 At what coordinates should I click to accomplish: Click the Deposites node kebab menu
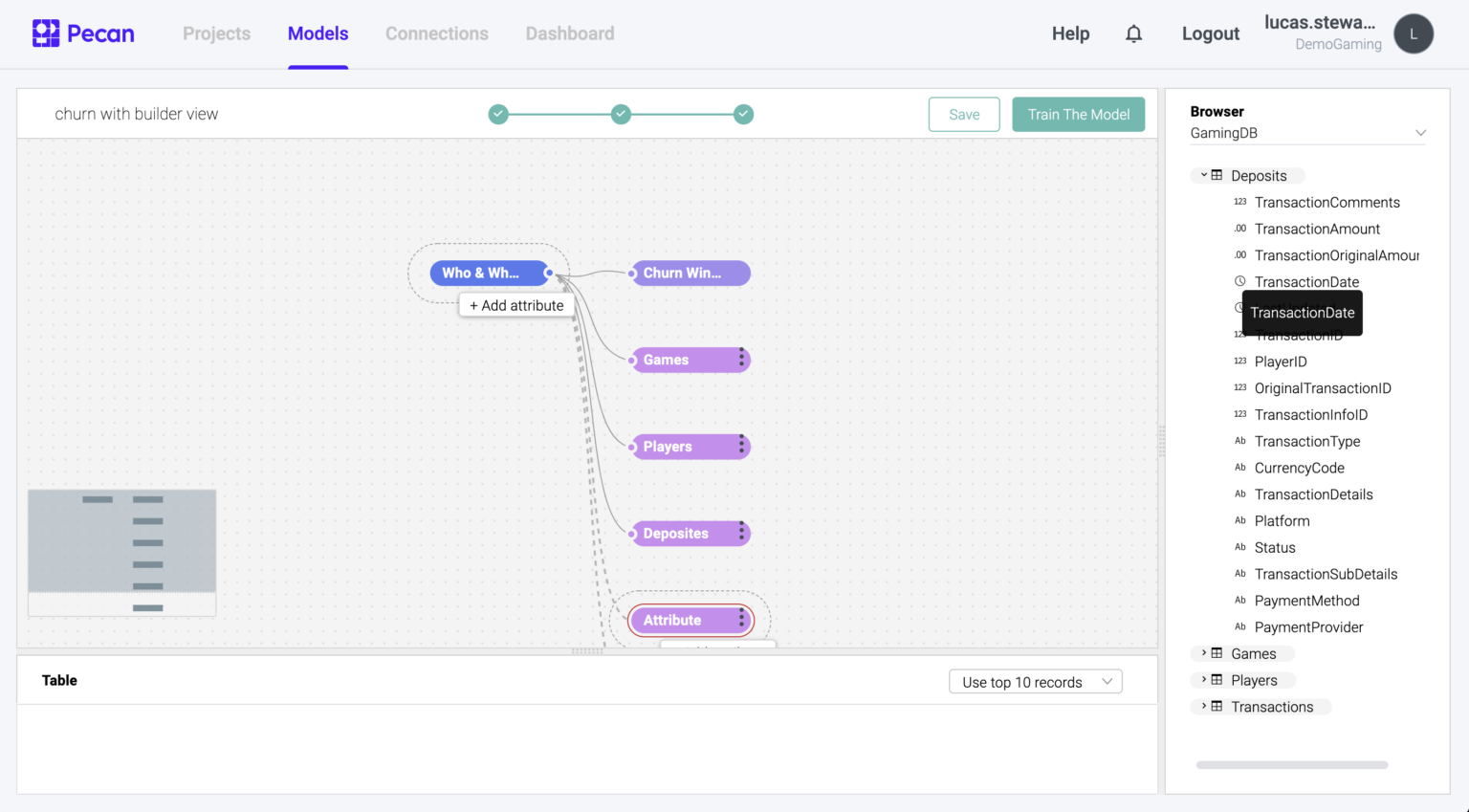[x=741, y=534]
